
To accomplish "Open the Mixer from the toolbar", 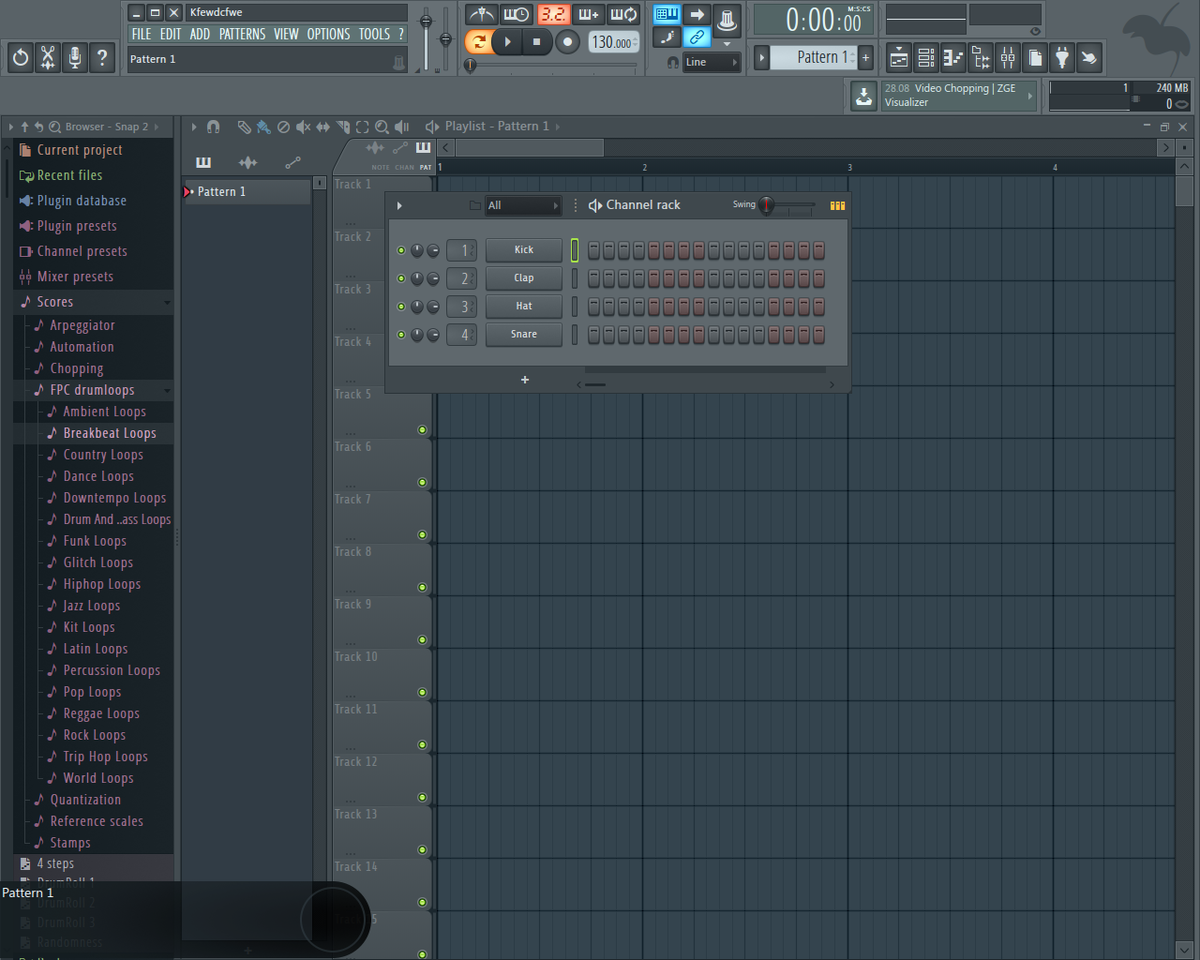I will 1008,58.
